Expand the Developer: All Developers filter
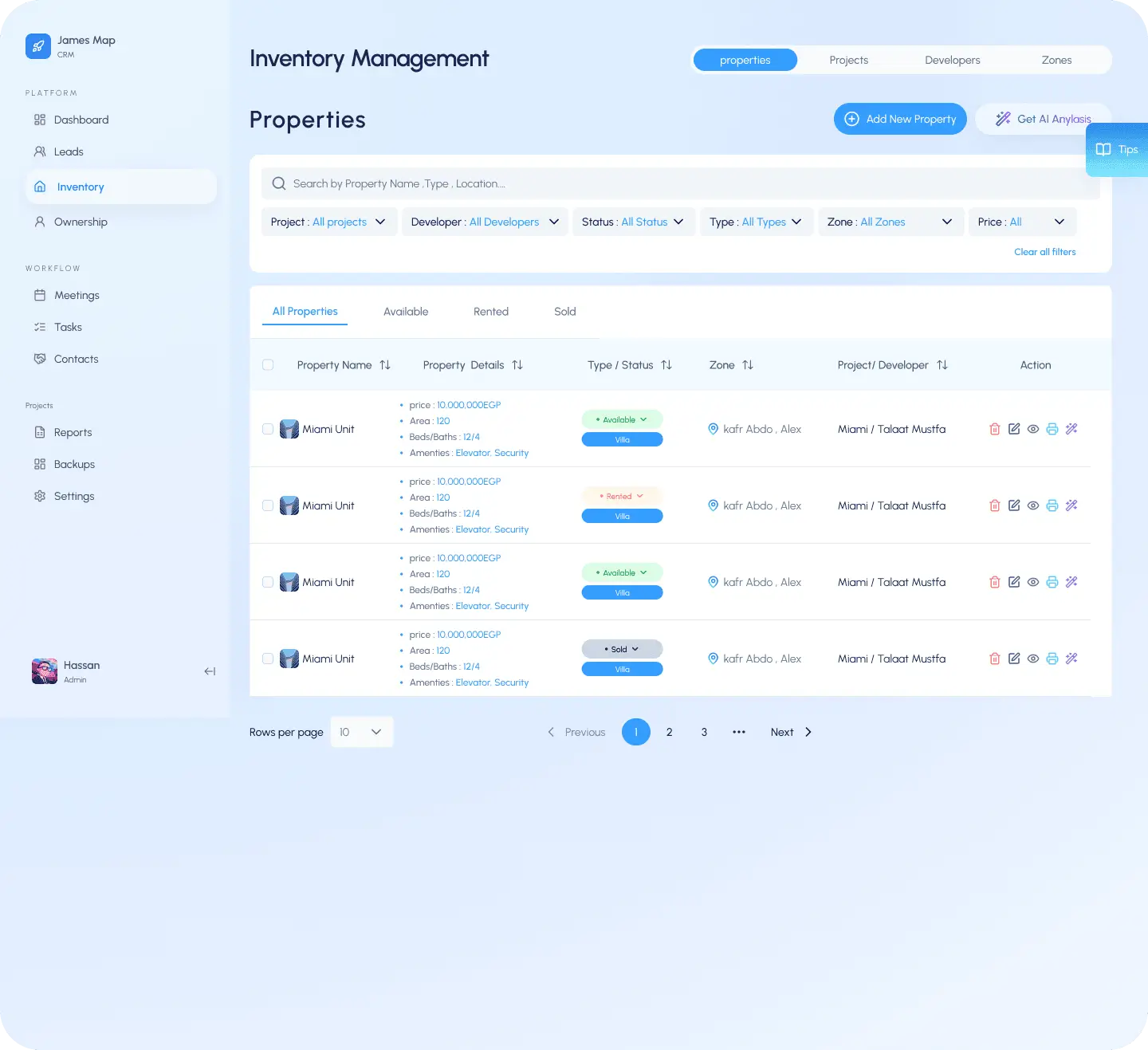 485,222
